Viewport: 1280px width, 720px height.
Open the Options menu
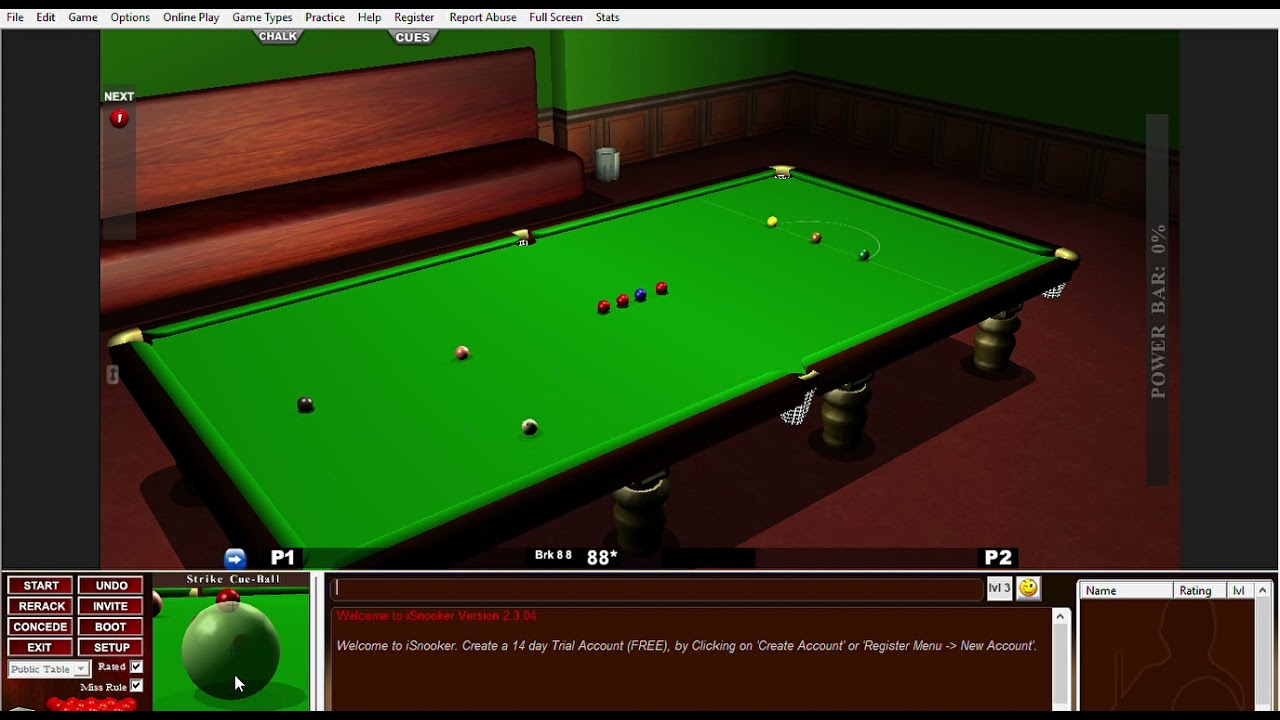coord(130,17)
